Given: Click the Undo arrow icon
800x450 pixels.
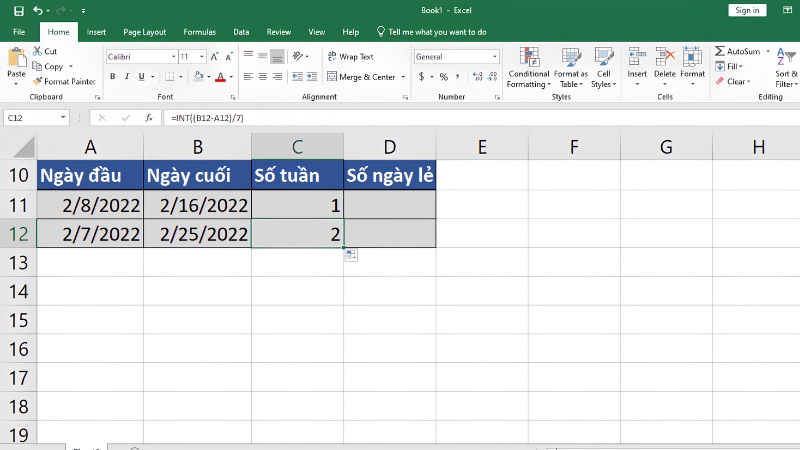Looking at the screenshot, I should (x=38, y=10).
